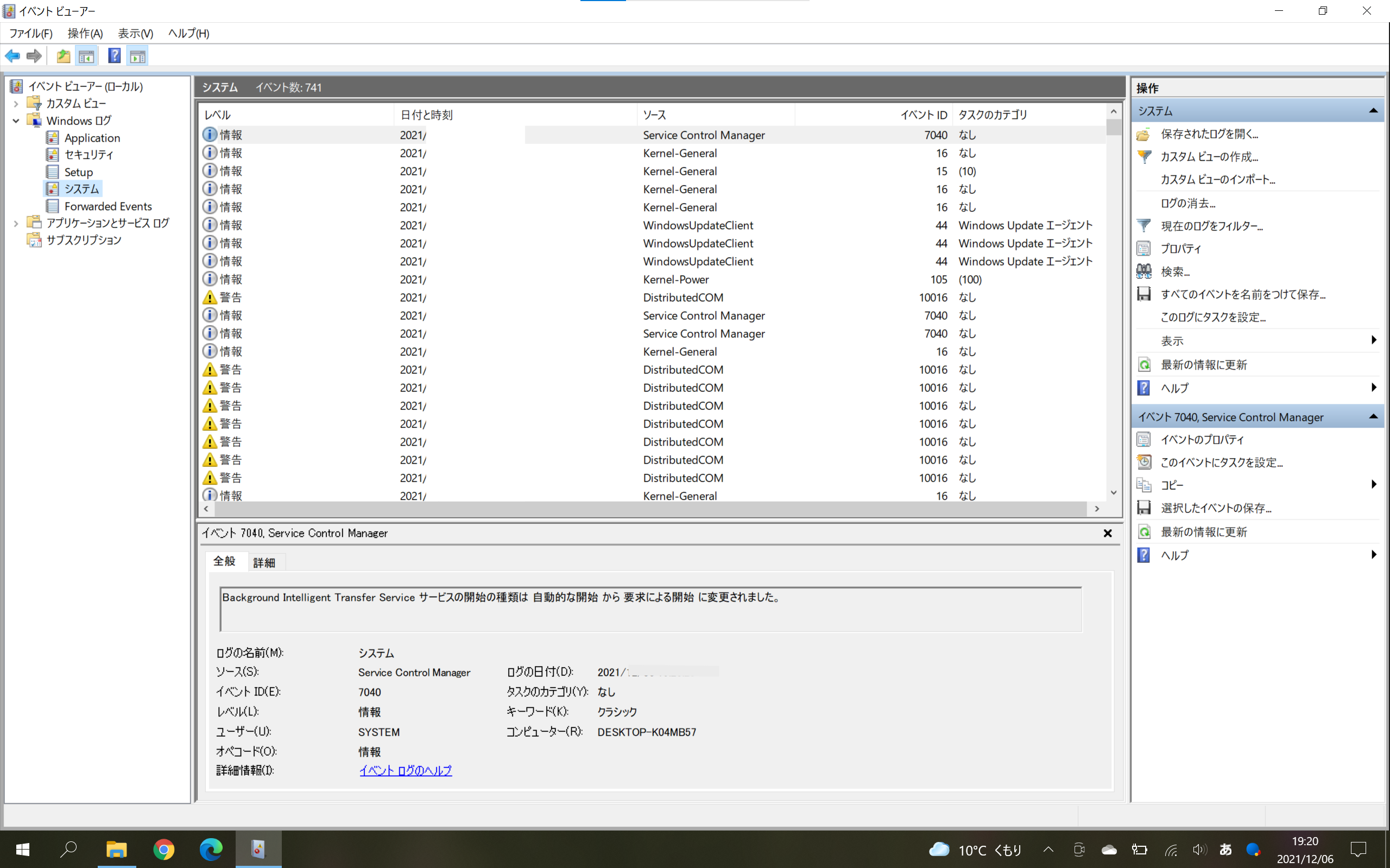Switch to the 詳細 tab
The image size is (1390, 868).
[x=264, y=562]
